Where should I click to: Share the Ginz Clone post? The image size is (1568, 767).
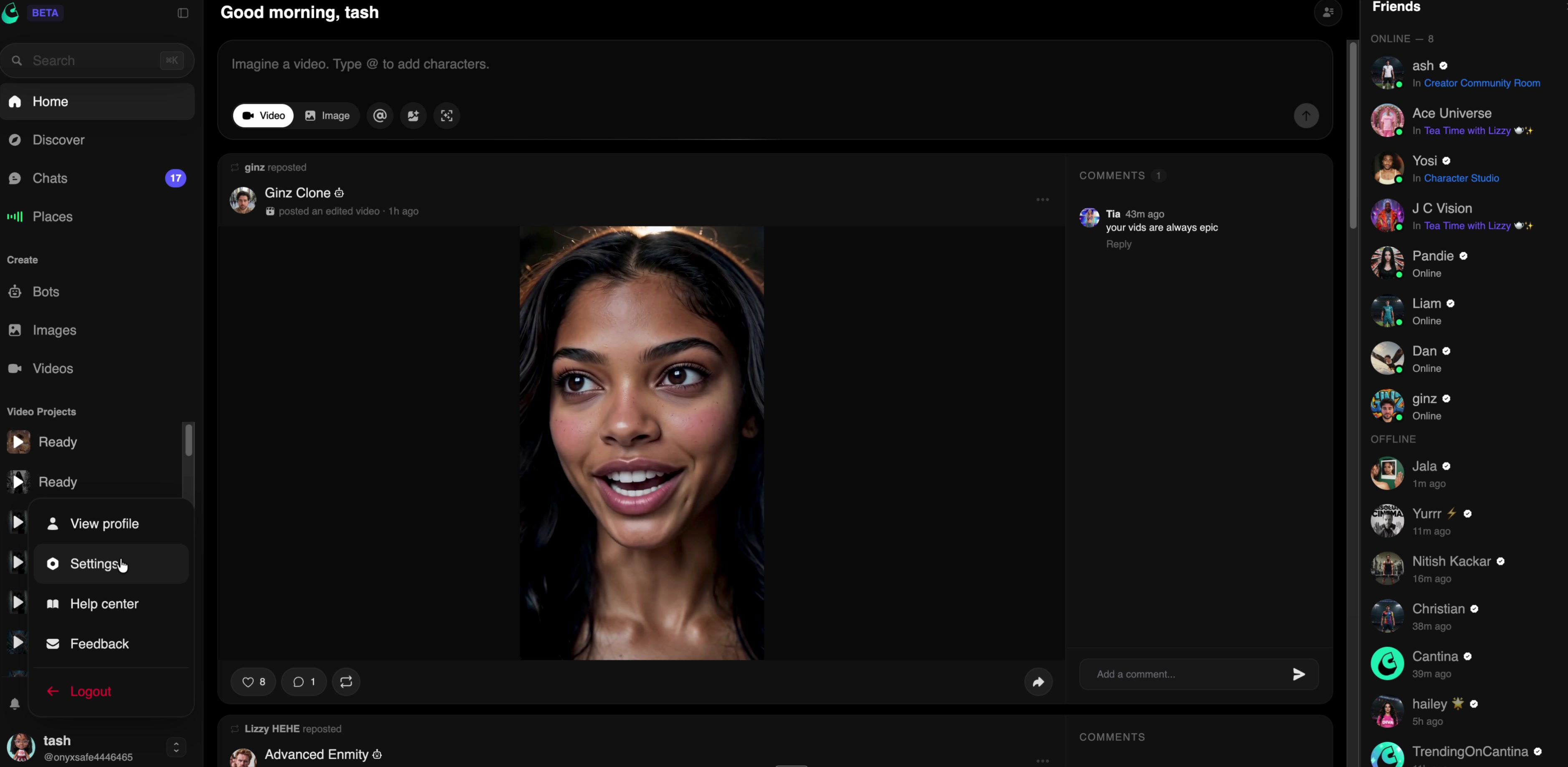(x=1038, y=682)
